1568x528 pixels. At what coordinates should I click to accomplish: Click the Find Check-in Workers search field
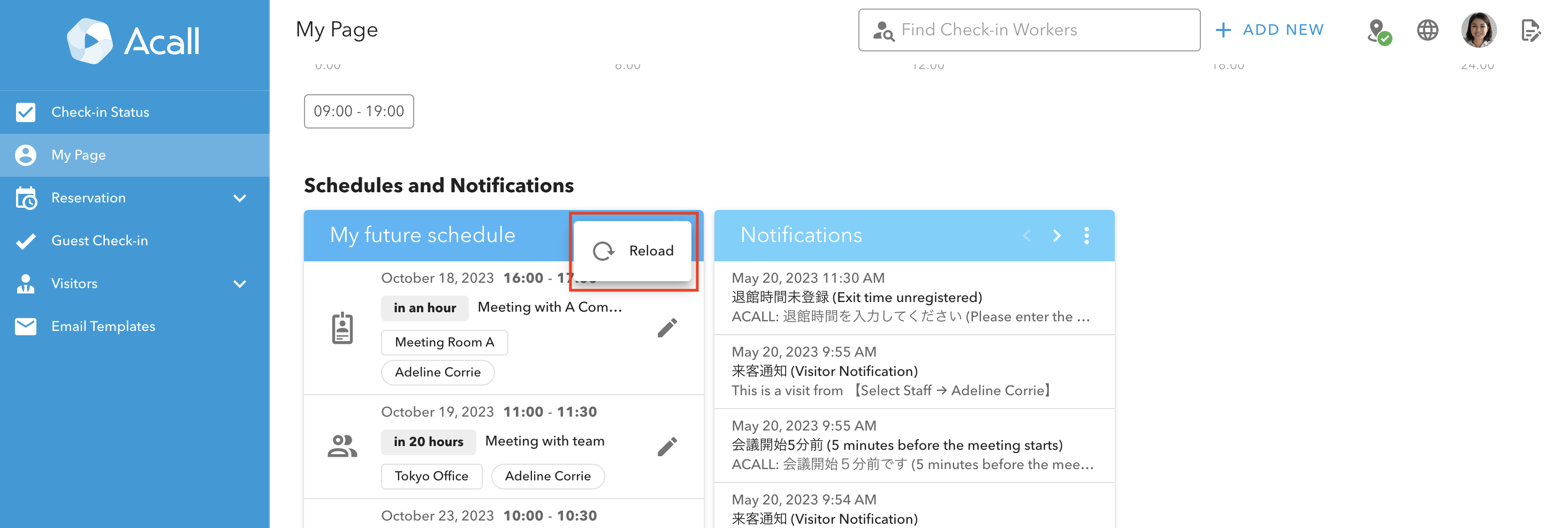1029,30
